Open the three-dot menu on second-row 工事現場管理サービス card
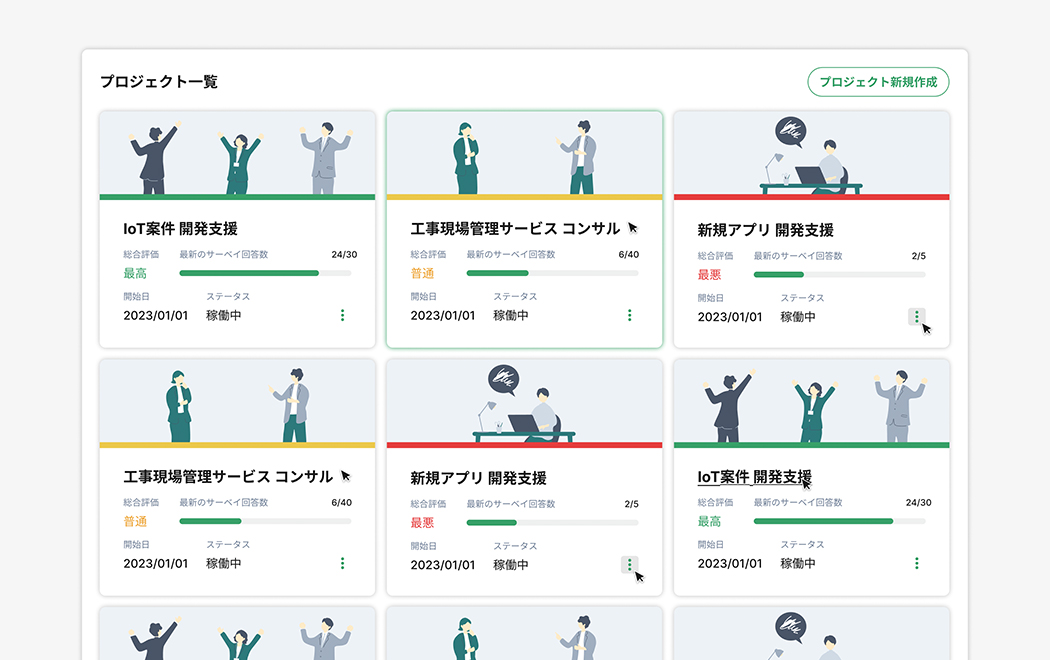The height and width of the screenshot is (660, 1050). coord(342,563)
